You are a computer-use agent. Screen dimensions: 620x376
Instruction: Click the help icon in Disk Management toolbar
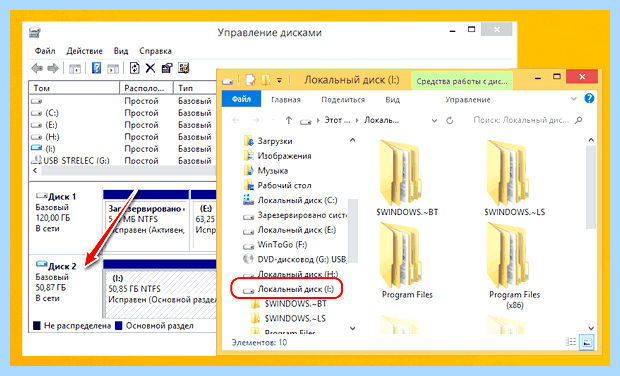[x=96, y=68]
